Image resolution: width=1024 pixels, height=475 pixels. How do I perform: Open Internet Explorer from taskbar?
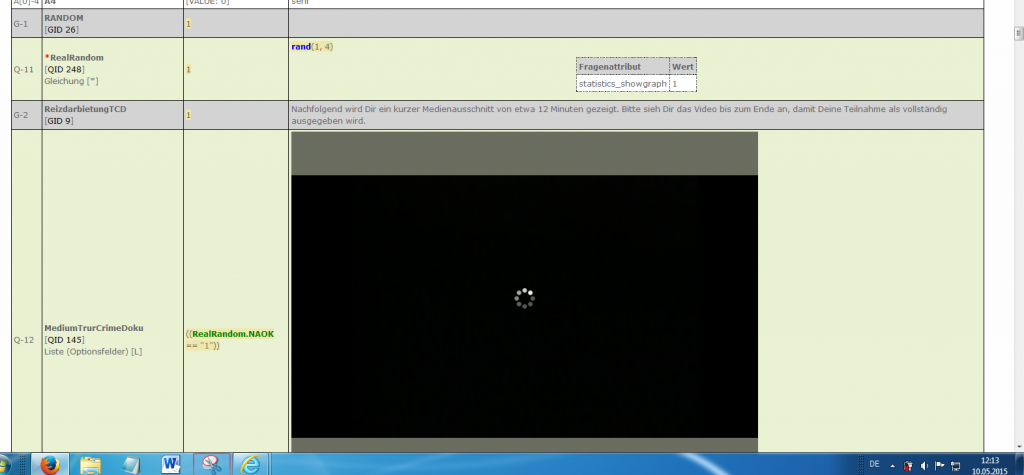click(252, 464)
